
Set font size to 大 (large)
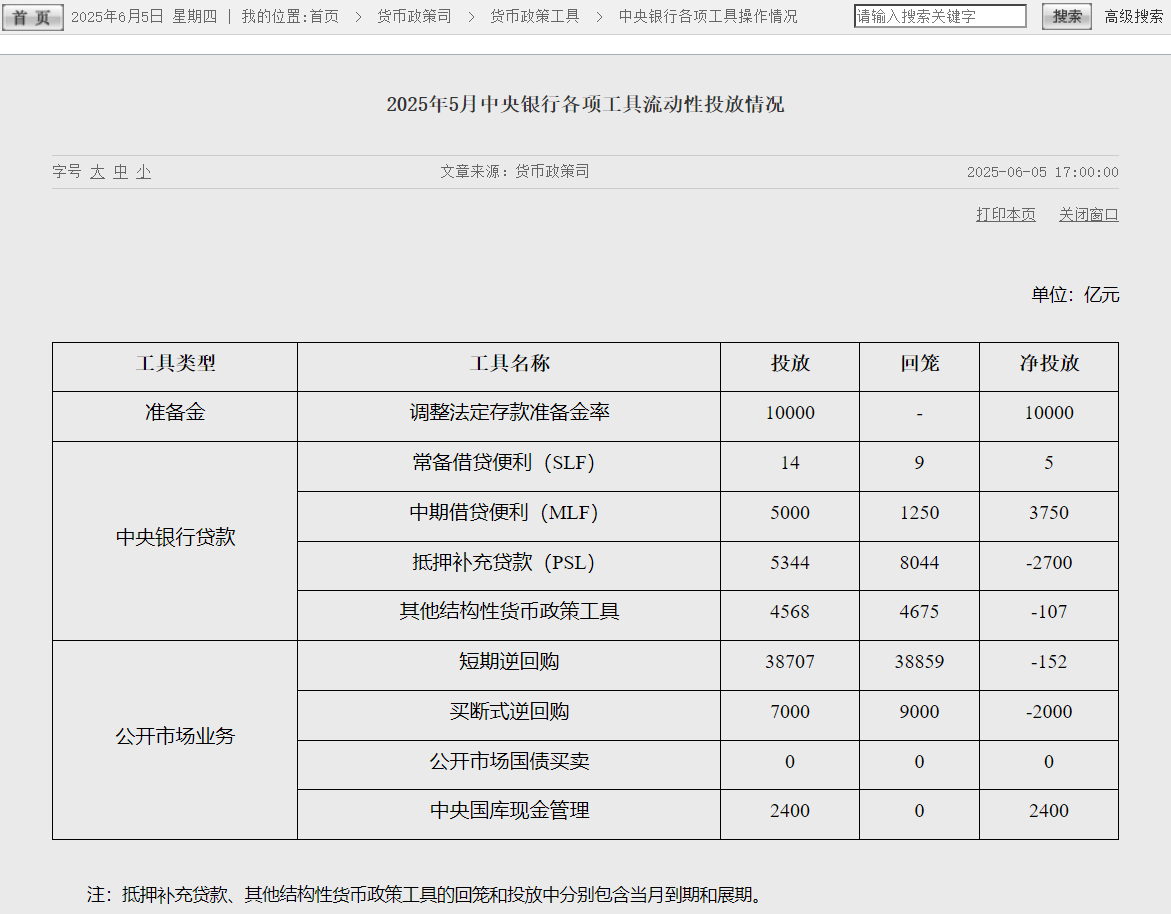coord(97,172)
